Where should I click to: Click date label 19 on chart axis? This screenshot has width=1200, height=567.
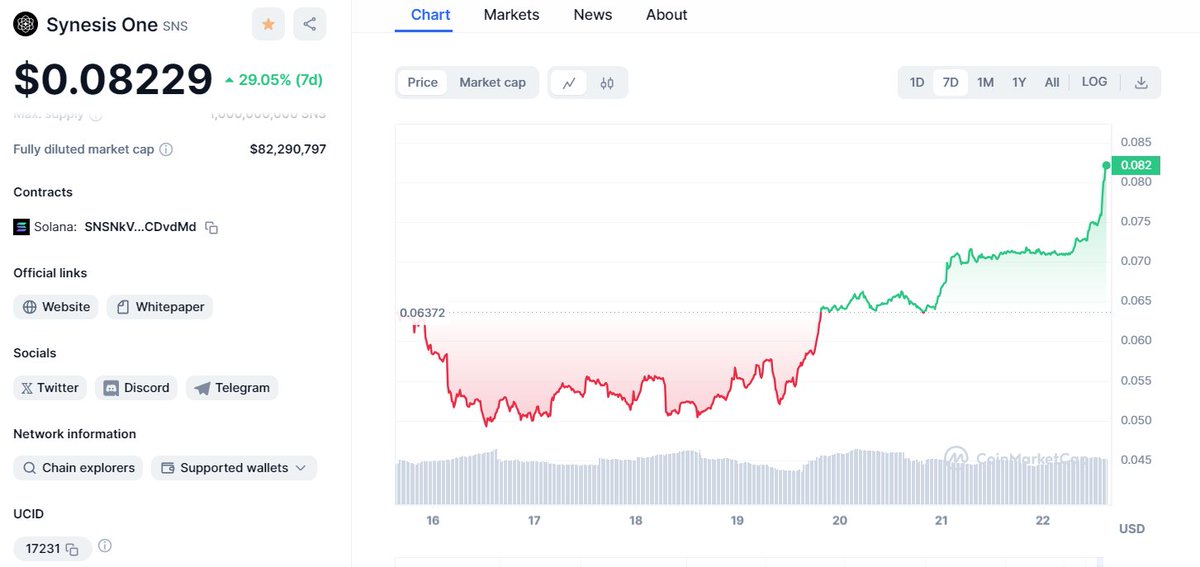click(737, 521)
